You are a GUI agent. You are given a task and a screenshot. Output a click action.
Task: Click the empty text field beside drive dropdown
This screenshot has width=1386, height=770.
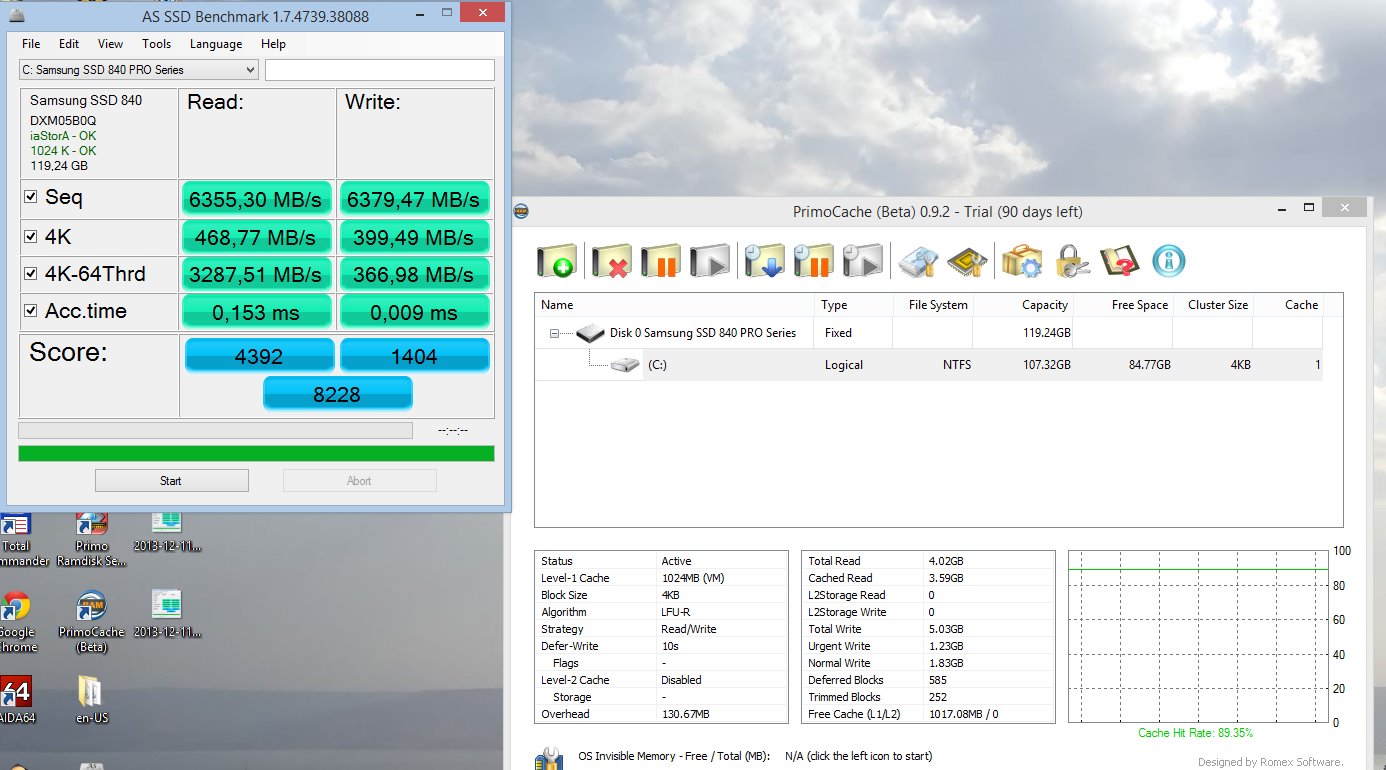coord(380,70)
